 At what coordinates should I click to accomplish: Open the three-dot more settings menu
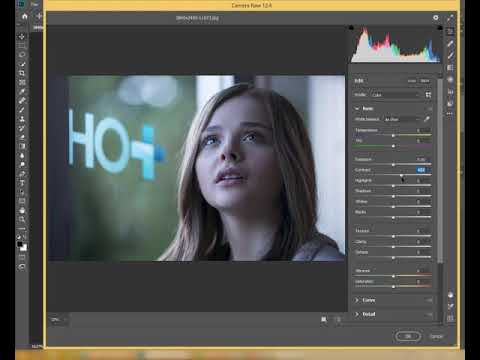click(x=450, y=114)
